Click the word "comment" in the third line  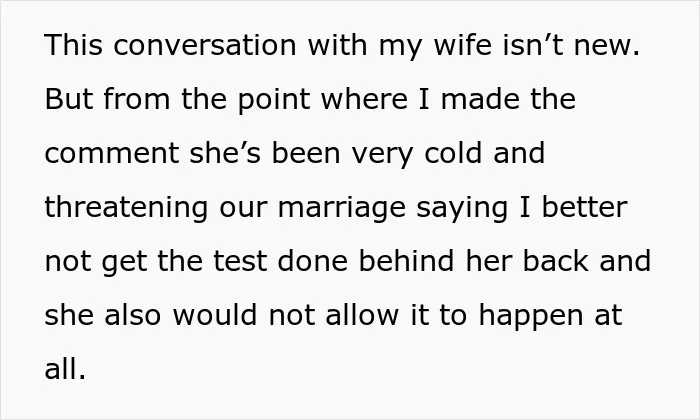point(112,153)
